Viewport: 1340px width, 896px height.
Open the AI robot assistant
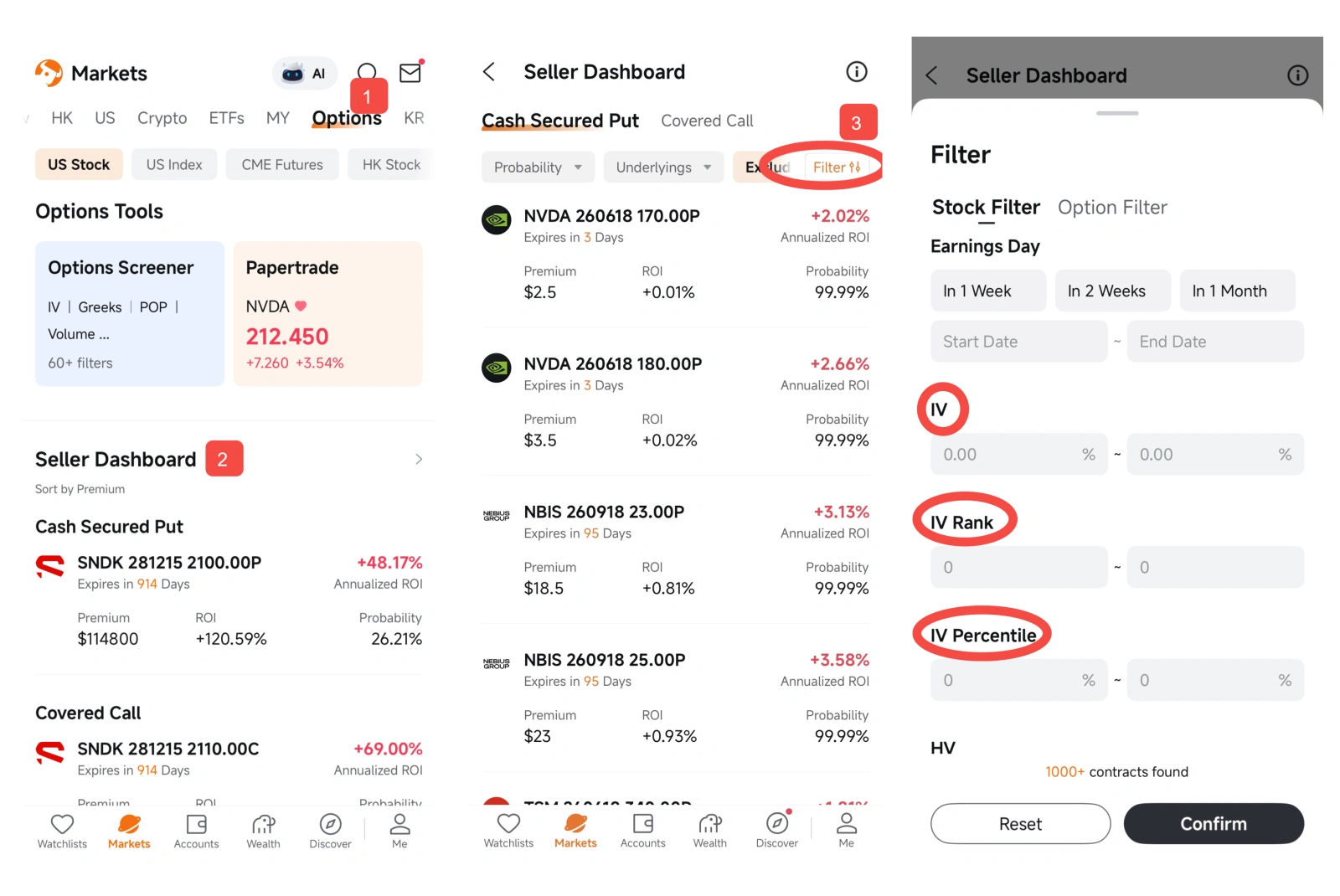pyautogui.click(x=305, y=74)
